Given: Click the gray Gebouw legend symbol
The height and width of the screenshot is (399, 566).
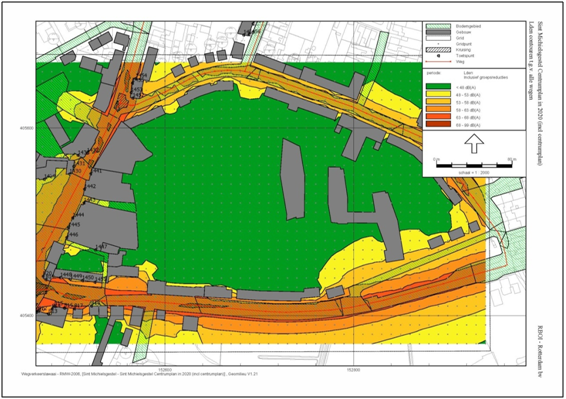Looking at the screenshot, I should point(438,32).
